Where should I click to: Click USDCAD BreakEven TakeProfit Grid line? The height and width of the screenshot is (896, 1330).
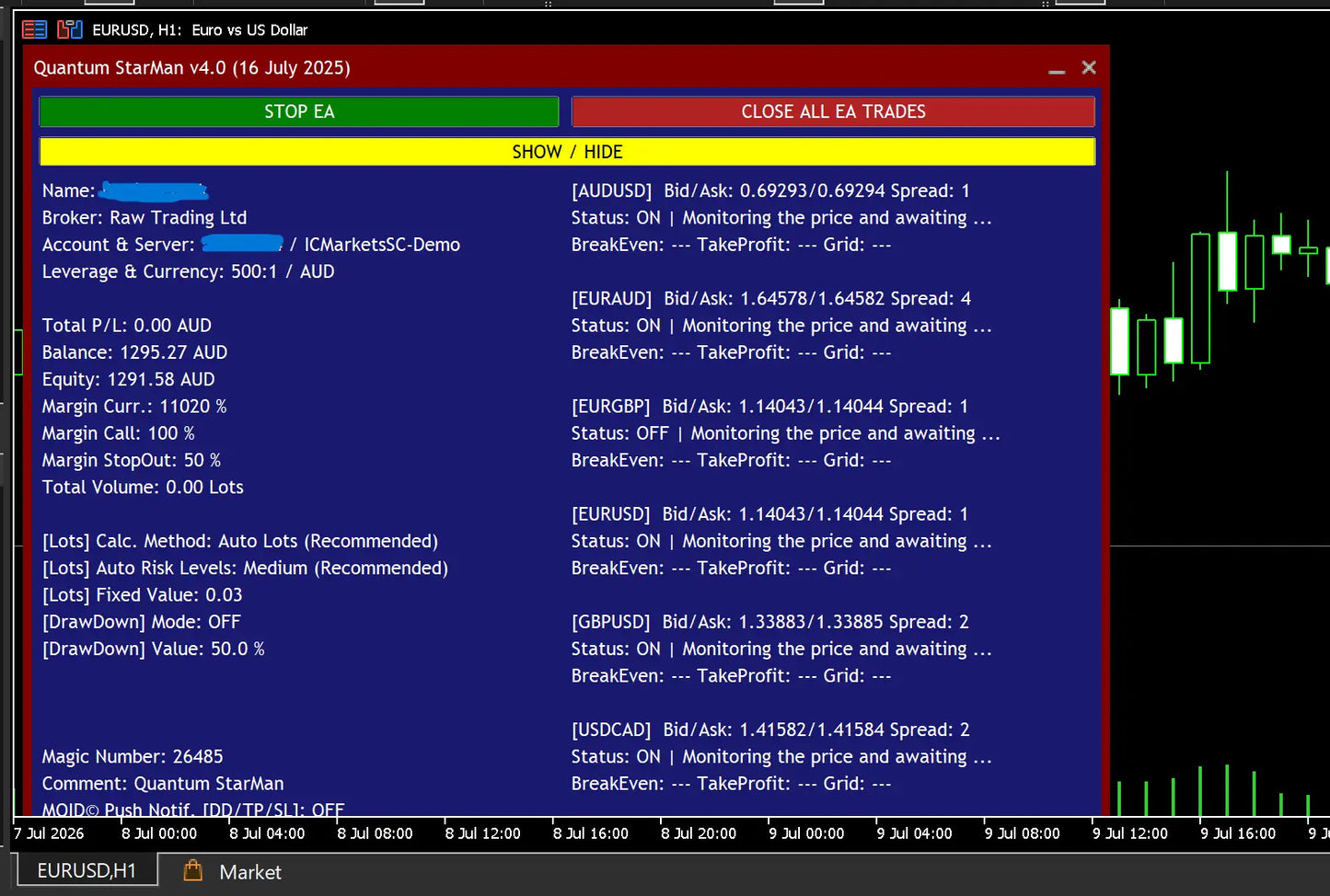[731, 784]
